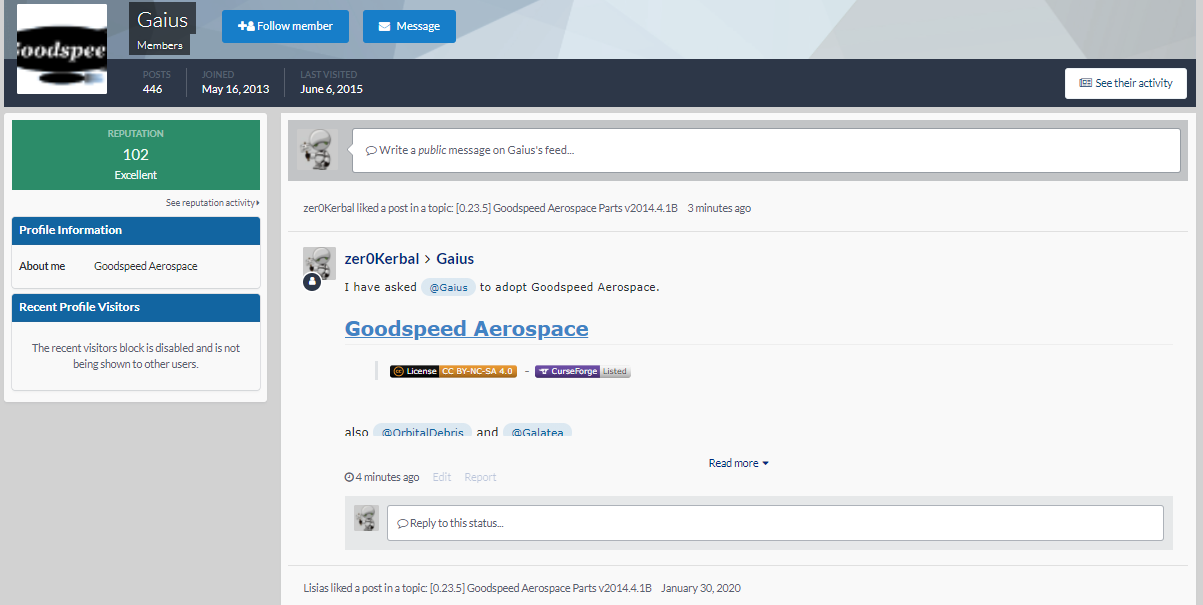Click the @OrbitalDebris mention tag
The width and height of the screenshot is (1203, 605).
point(422,432)
